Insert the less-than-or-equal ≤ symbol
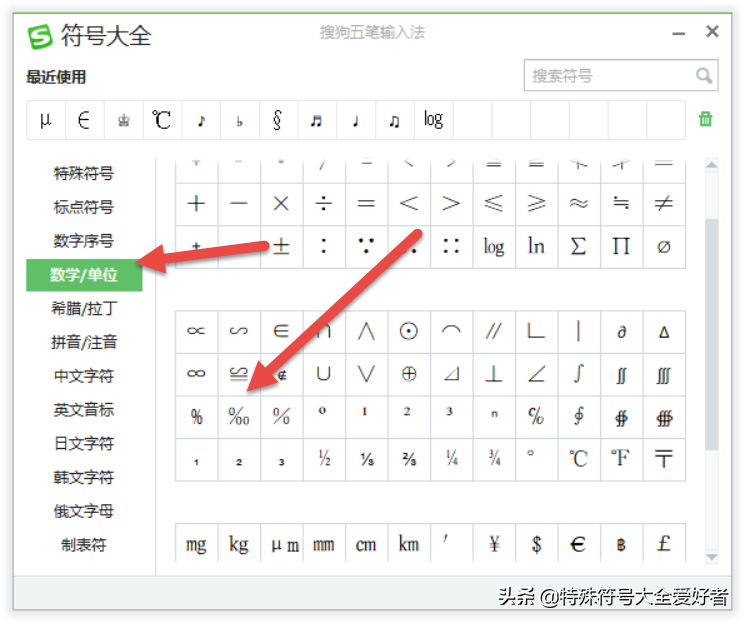Viewport: 745px width, 623px height. point(494,204)
